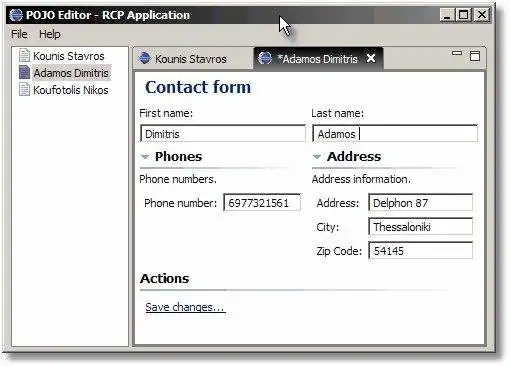Collapse the Phones section

click(145, 157)
